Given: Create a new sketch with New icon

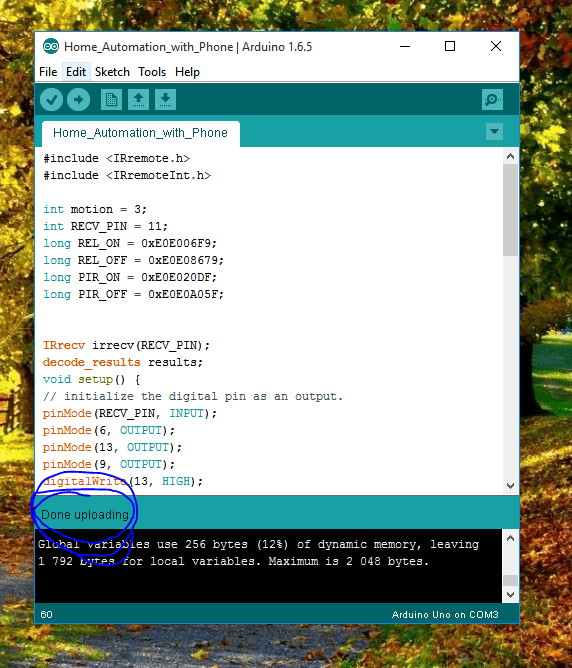Looking at the screenshot, I should [x=111, y=100].
